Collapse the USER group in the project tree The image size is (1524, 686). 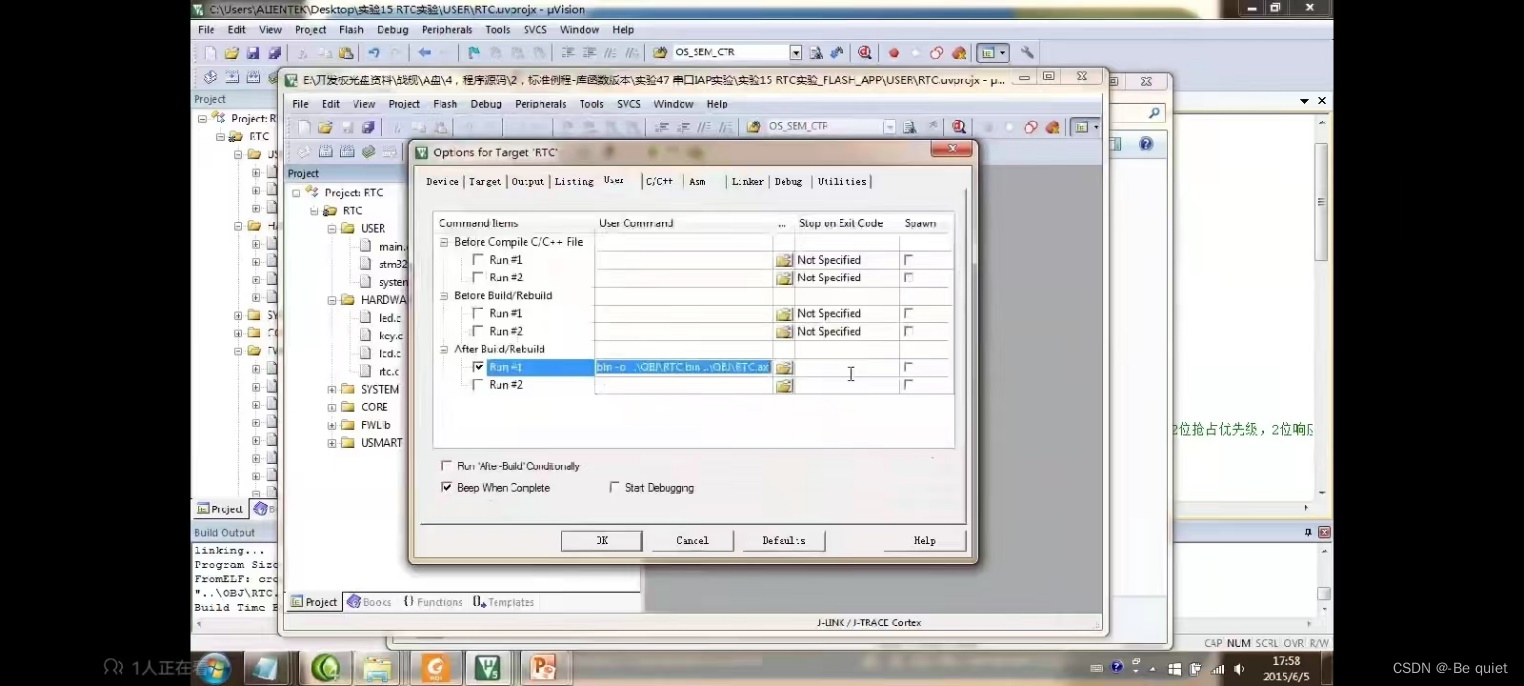[332, 228]
